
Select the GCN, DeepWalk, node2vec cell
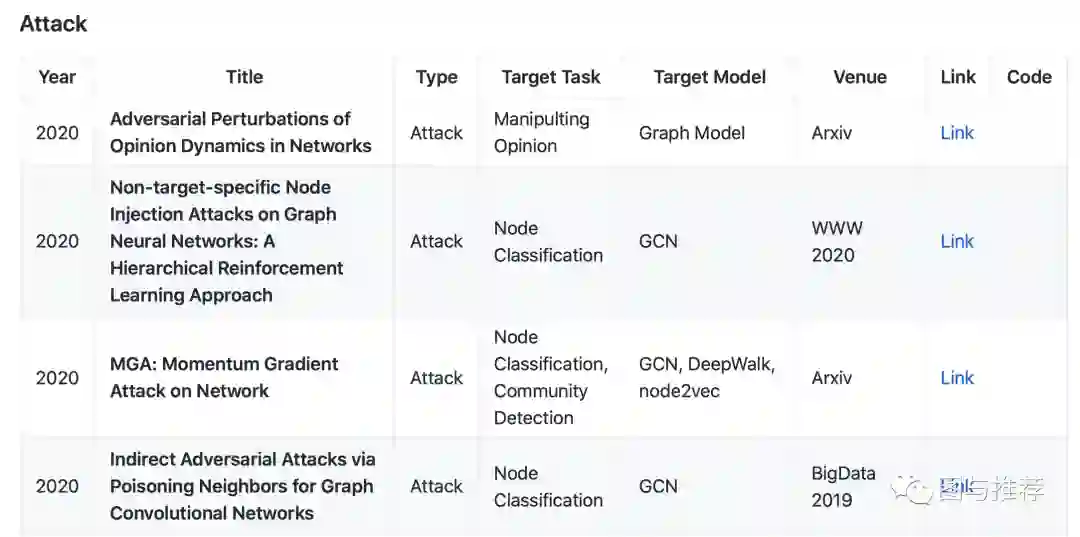coord(707,378)
